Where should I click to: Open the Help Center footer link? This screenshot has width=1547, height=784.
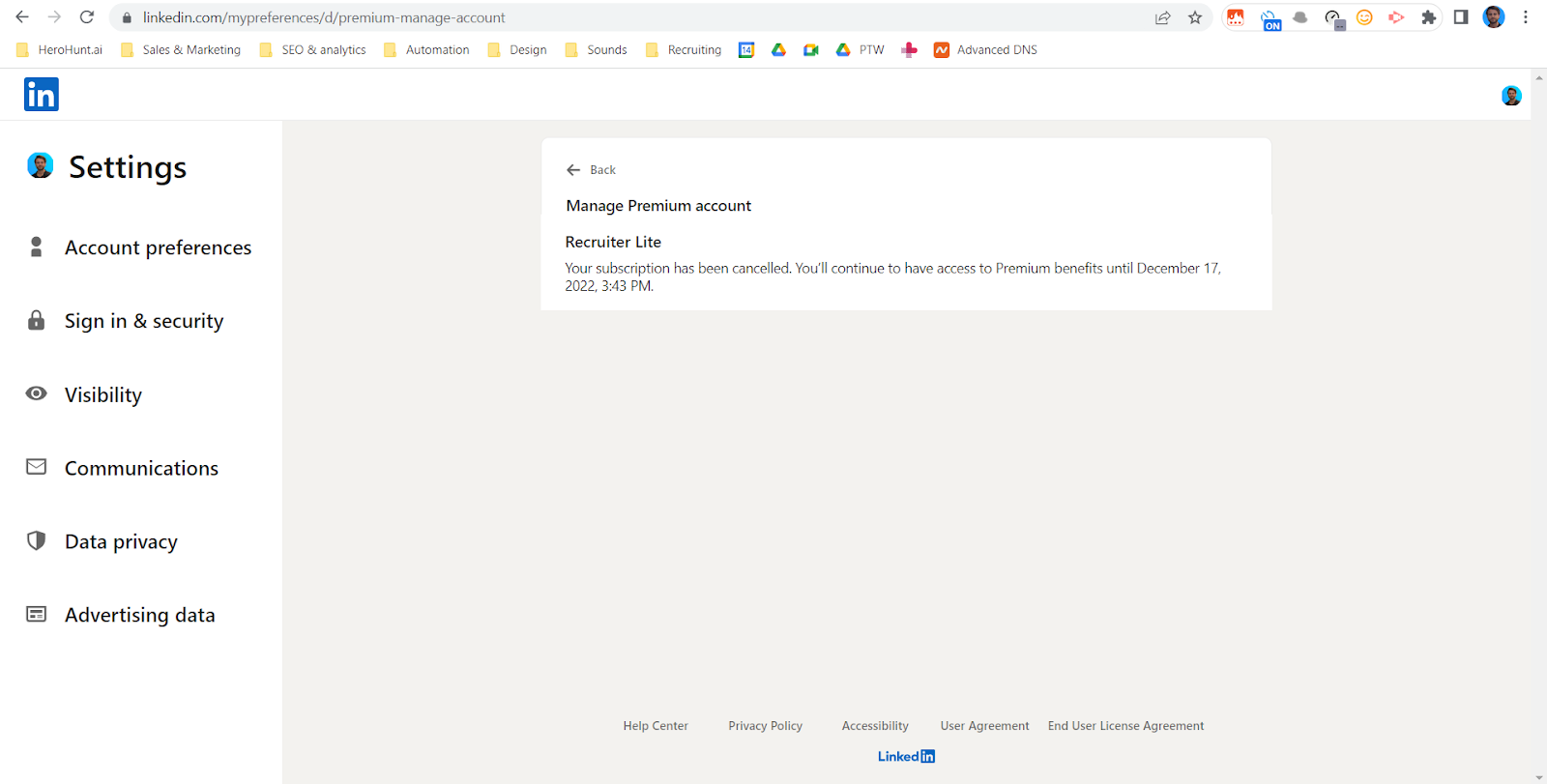(x=656, y=726)
